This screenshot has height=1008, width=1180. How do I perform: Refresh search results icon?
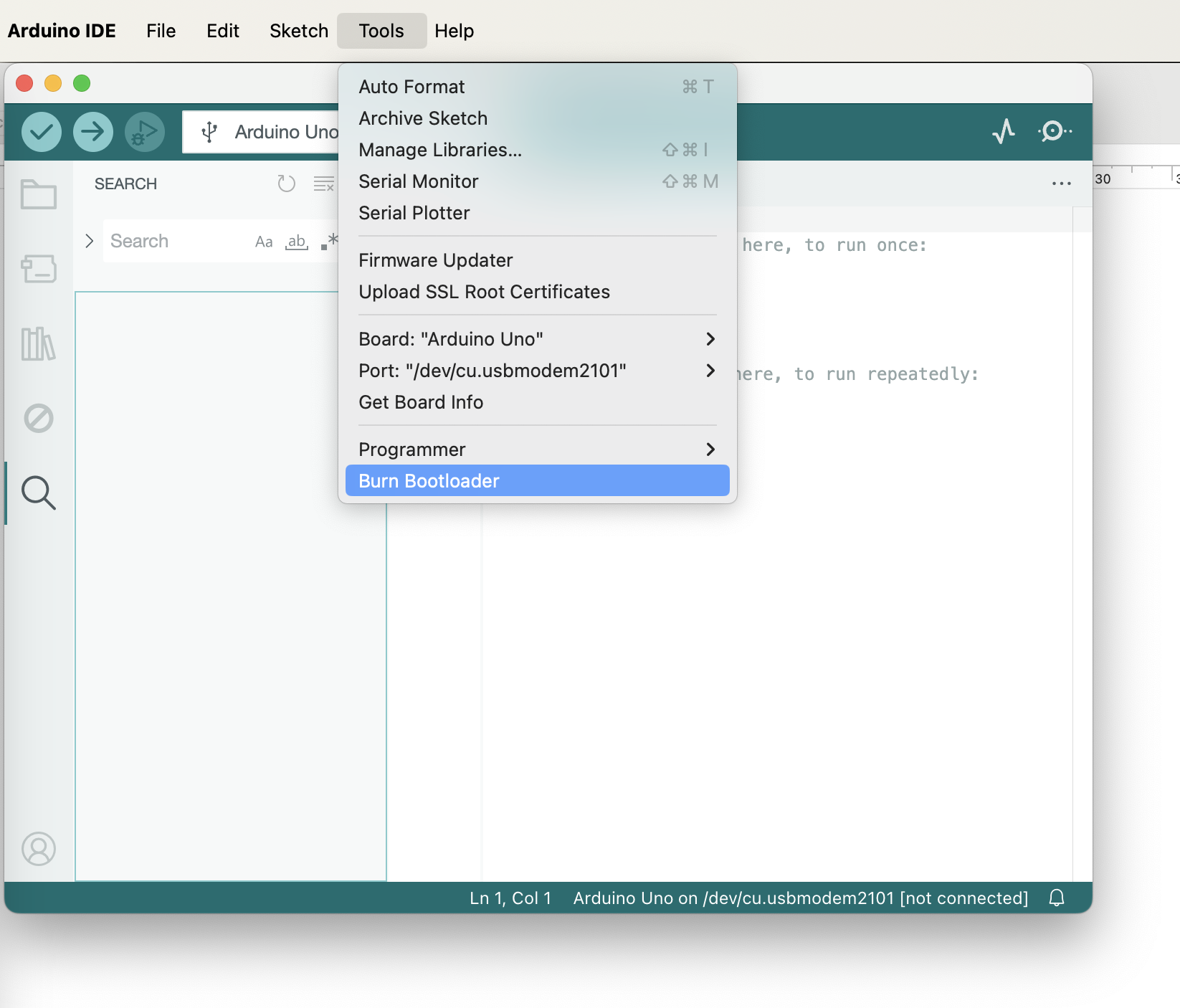287,184
